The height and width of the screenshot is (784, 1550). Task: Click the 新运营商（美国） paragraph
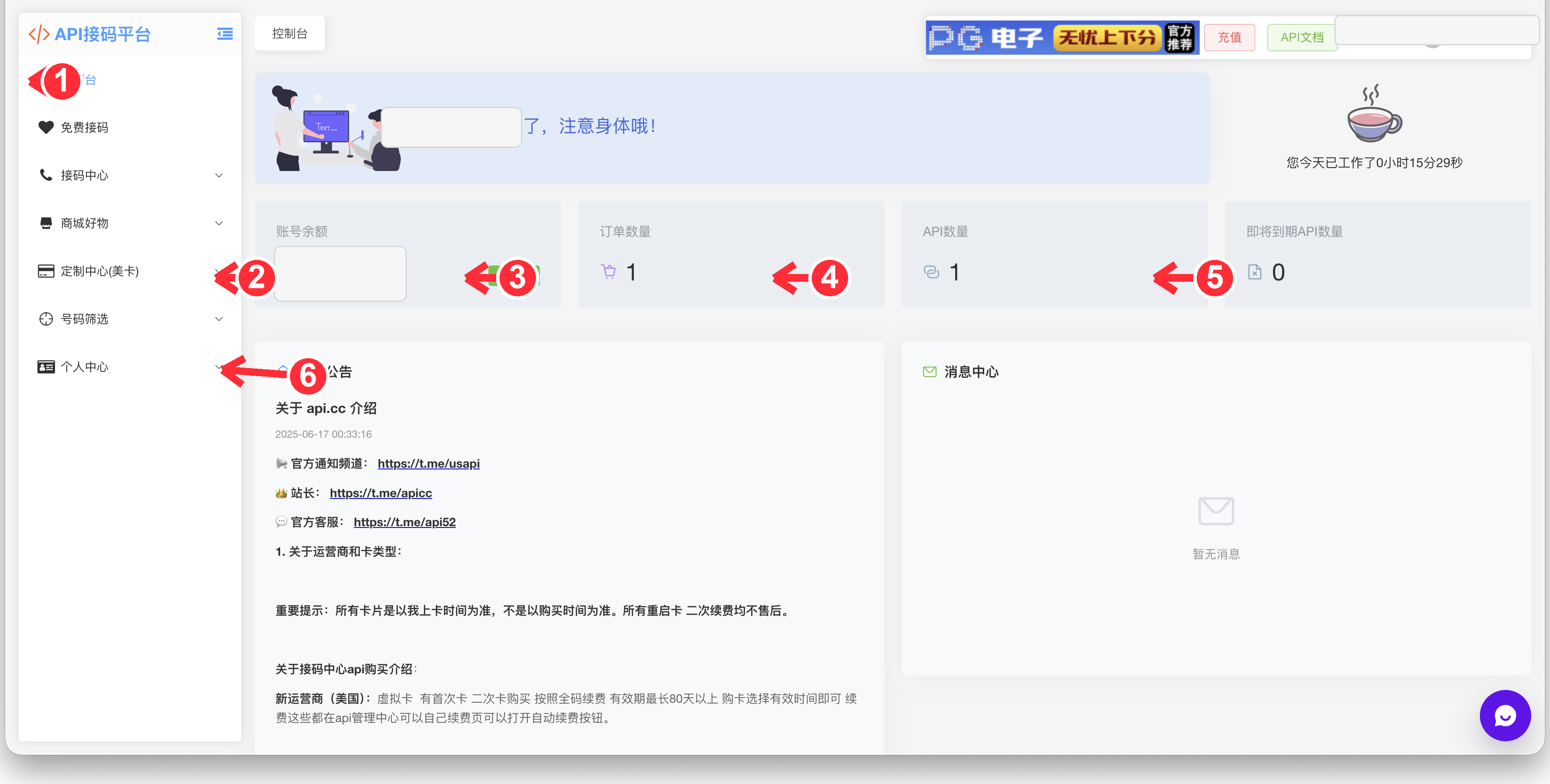tap(566, 707)
